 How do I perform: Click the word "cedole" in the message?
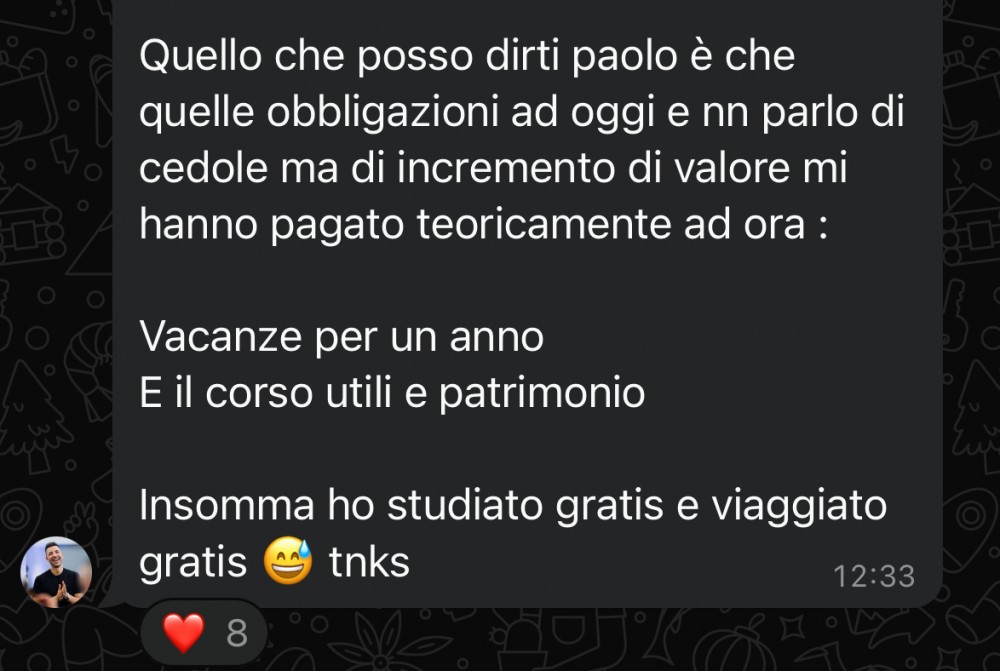[203, 168]
